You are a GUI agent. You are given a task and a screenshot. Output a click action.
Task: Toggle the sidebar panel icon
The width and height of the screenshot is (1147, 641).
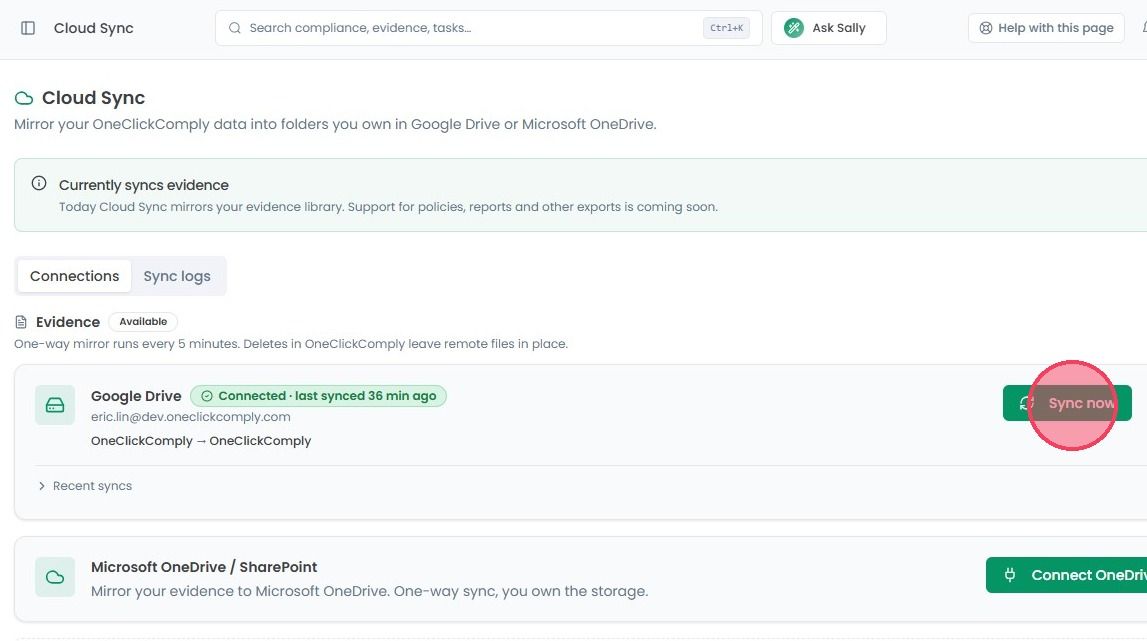pyautogui.click(x=28, y=28)
